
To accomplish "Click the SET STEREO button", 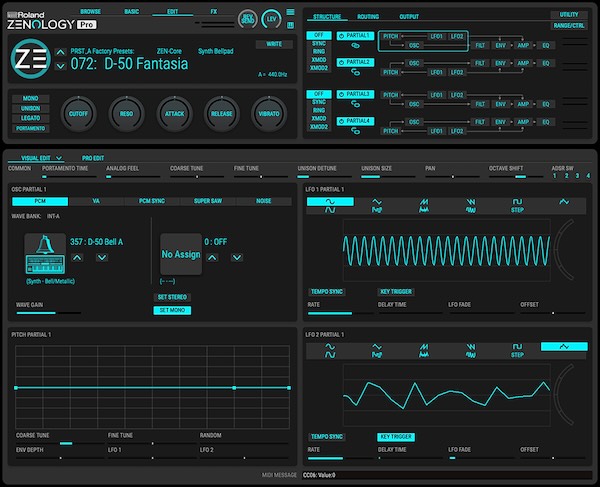I will point(172,297).
